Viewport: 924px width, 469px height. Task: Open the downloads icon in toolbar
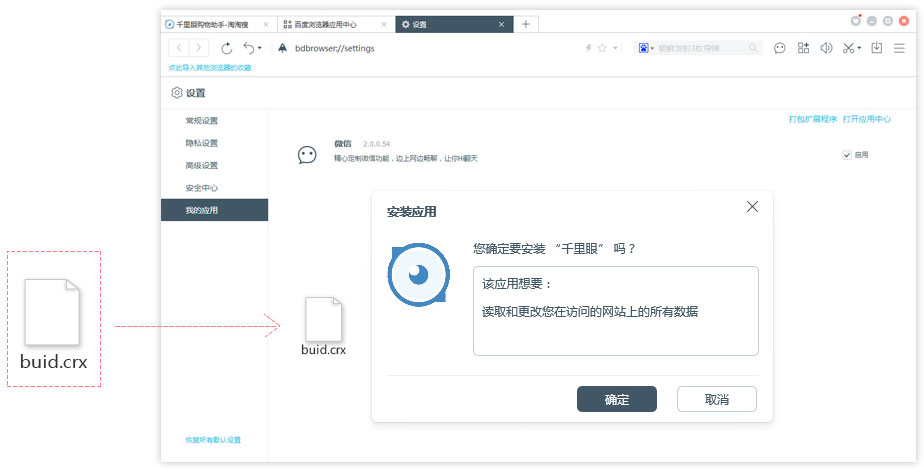click(x=877, y=48)
